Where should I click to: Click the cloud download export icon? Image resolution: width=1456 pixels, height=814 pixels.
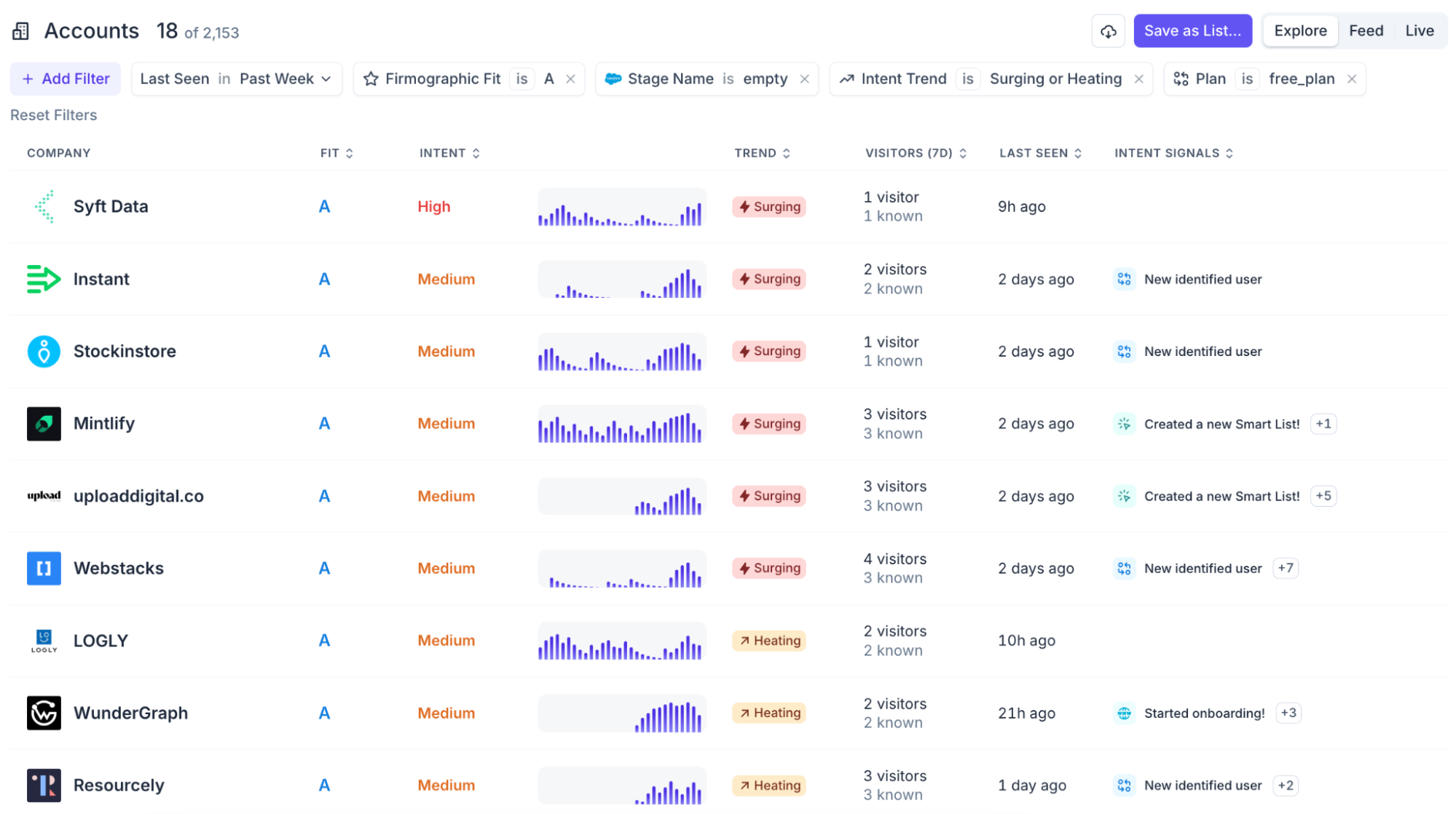pos(1108,31)
